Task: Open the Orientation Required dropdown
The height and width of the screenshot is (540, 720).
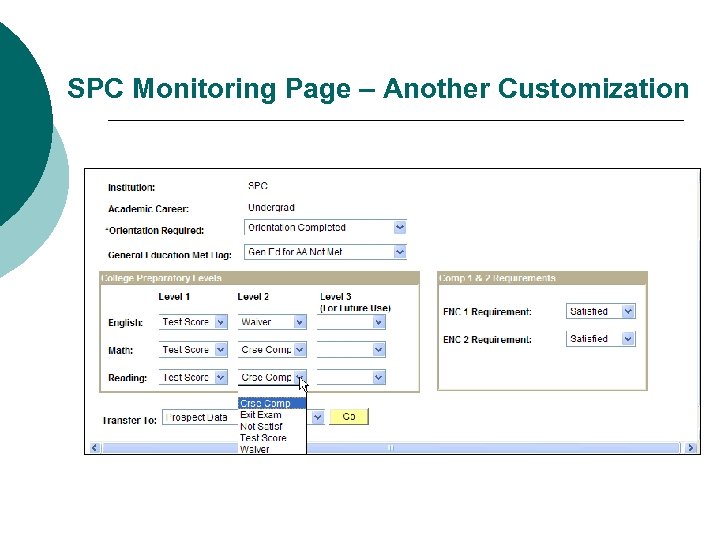Action: point(325,227)
